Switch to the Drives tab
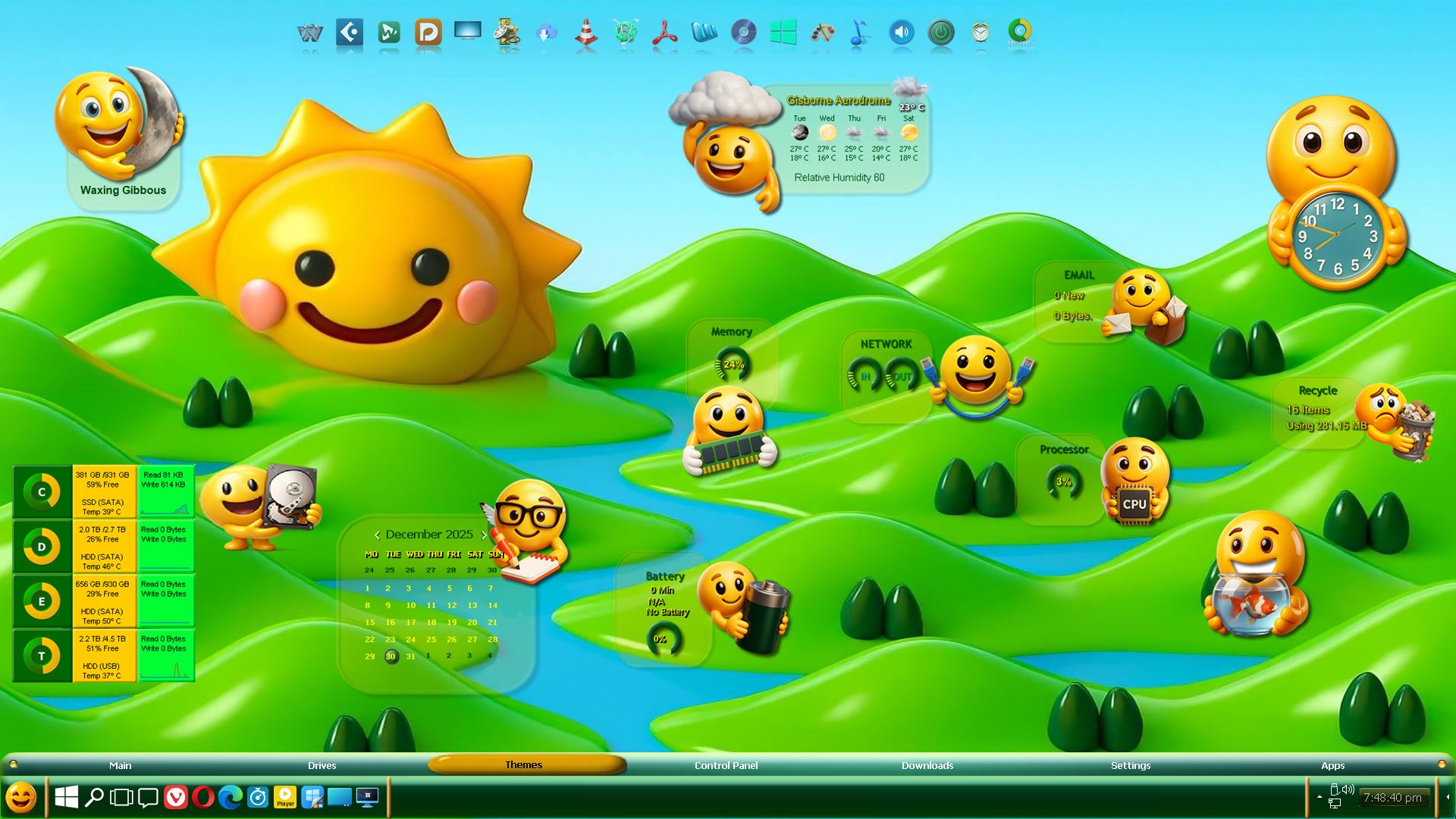Image resolution: width=1456 pixels, height=819 pixels. click(x=322, y=765)
